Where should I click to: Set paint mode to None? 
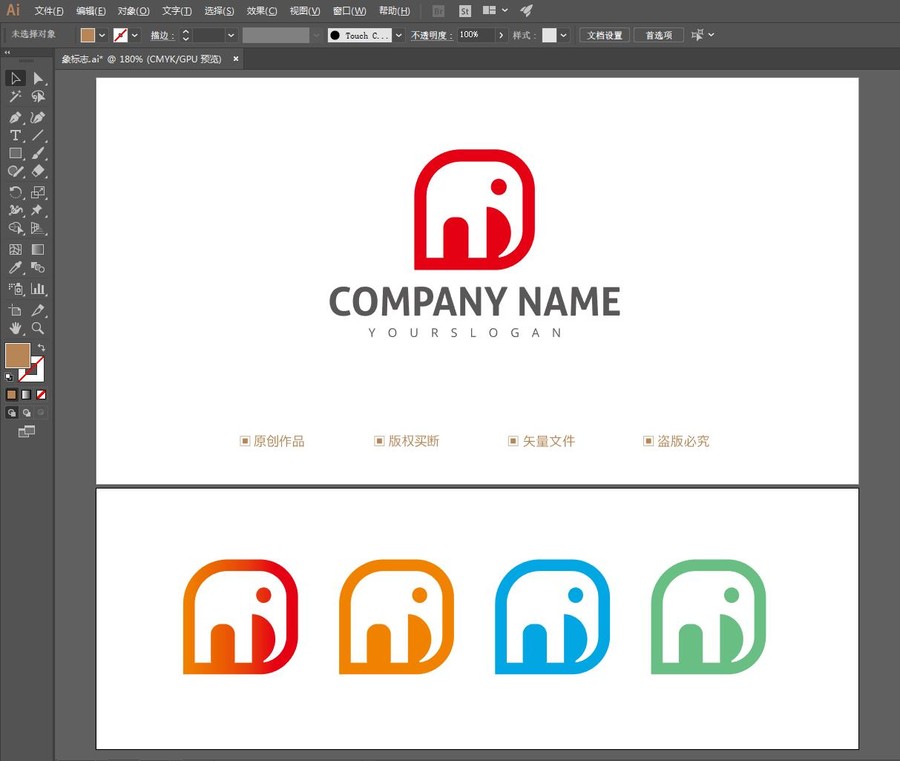click(41, 395)
